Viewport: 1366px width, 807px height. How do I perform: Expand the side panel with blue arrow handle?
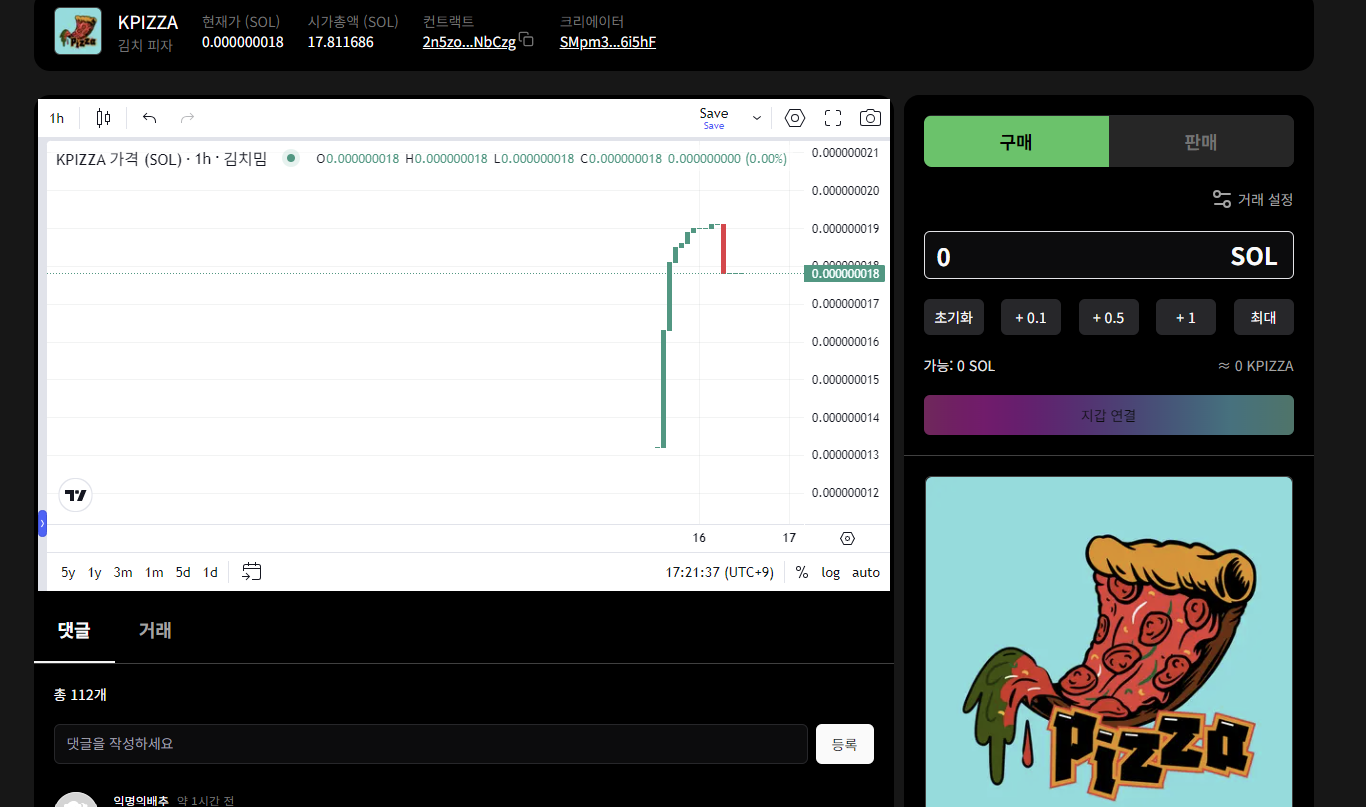tap(42, 523)
